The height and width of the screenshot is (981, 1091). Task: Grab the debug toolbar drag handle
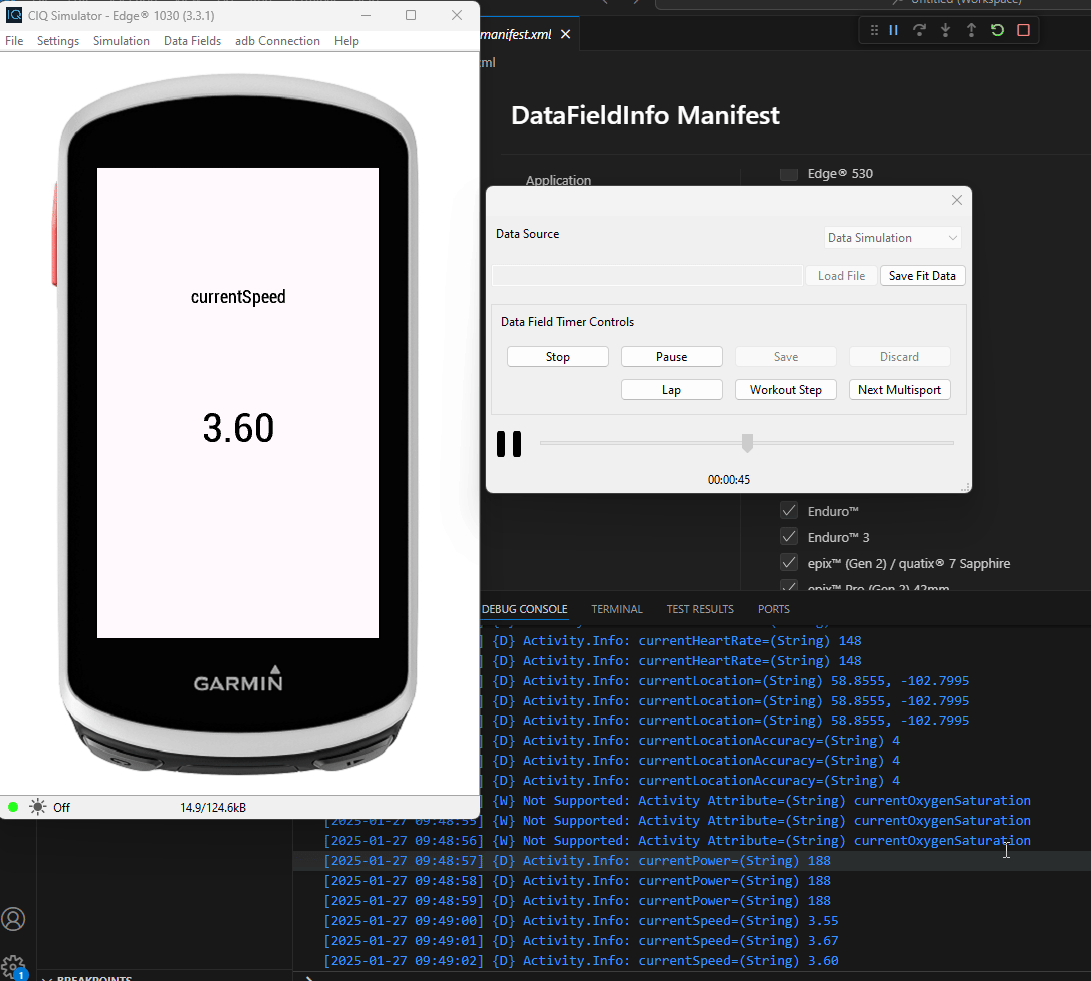coord(874,30)
